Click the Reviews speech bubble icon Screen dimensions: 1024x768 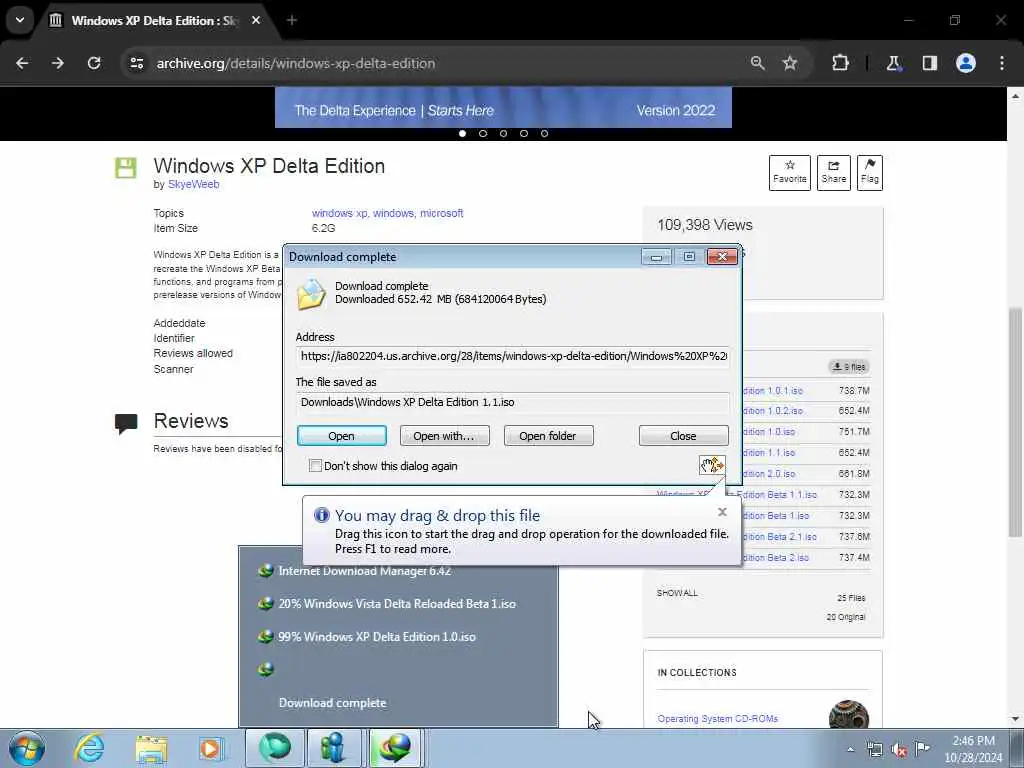pos(126,423)
